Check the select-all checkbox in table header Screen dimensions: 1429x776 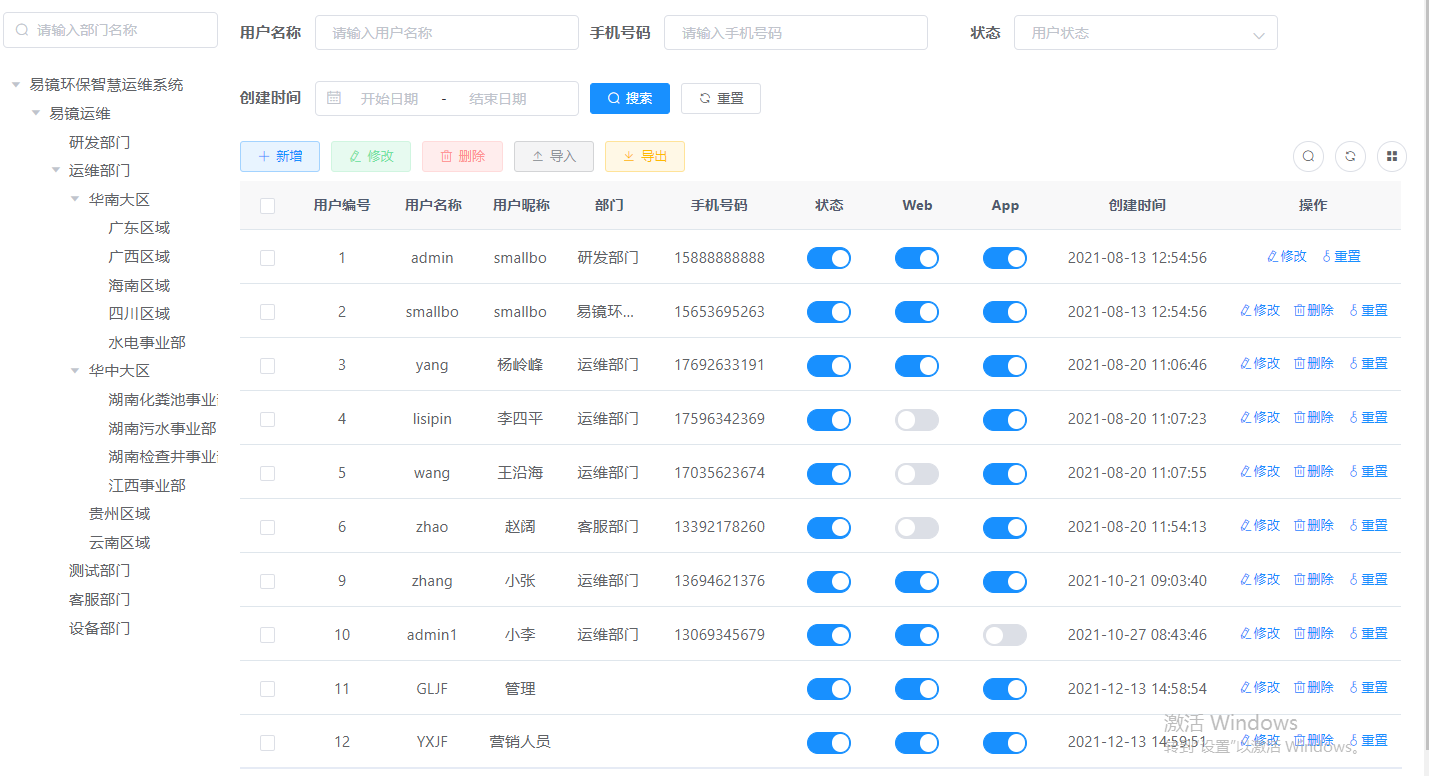pyautogui.click(x=267, y=206)
